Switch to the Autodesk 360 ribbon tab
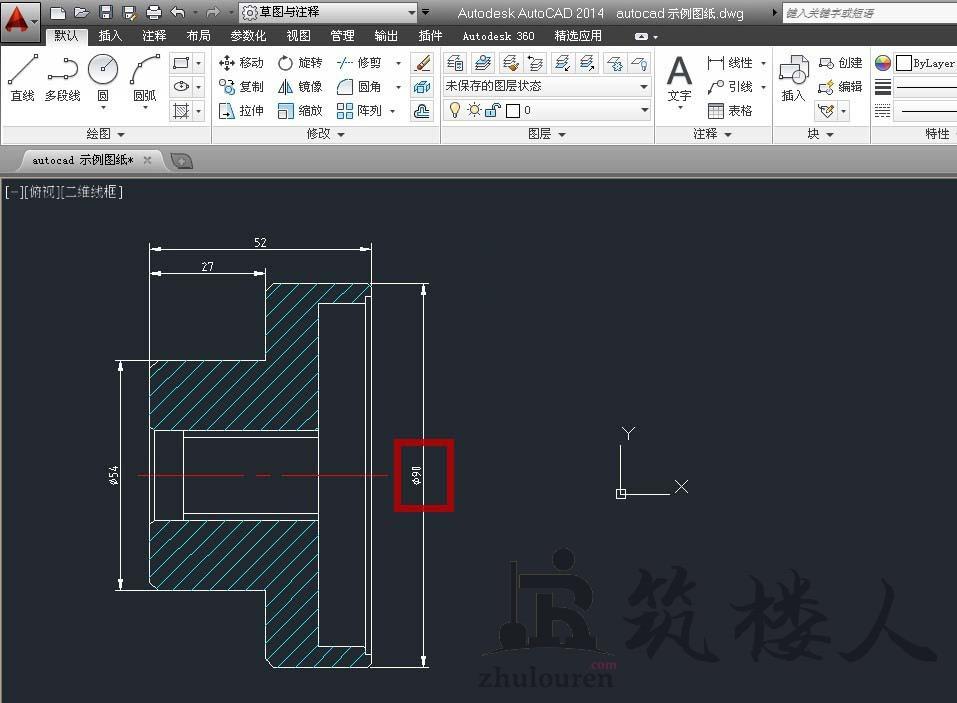Image resolution: width=957 pixels, height=703 pixels. (498, 36)
